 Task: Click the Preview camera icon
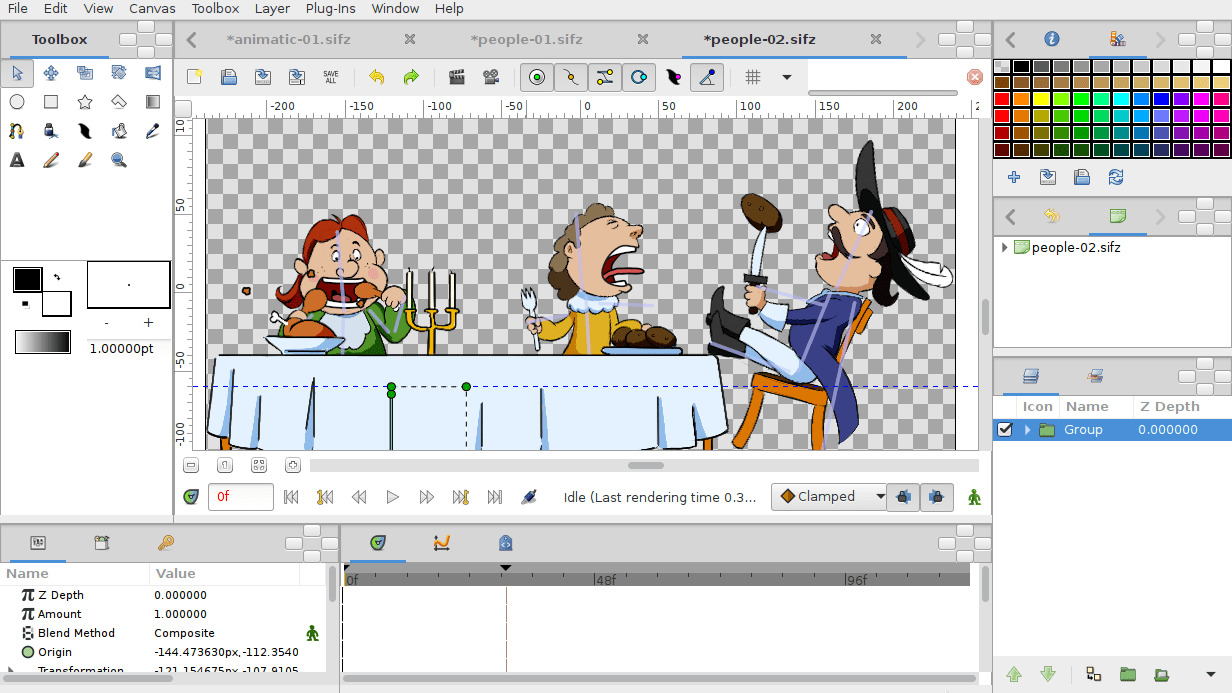(491, 77)
